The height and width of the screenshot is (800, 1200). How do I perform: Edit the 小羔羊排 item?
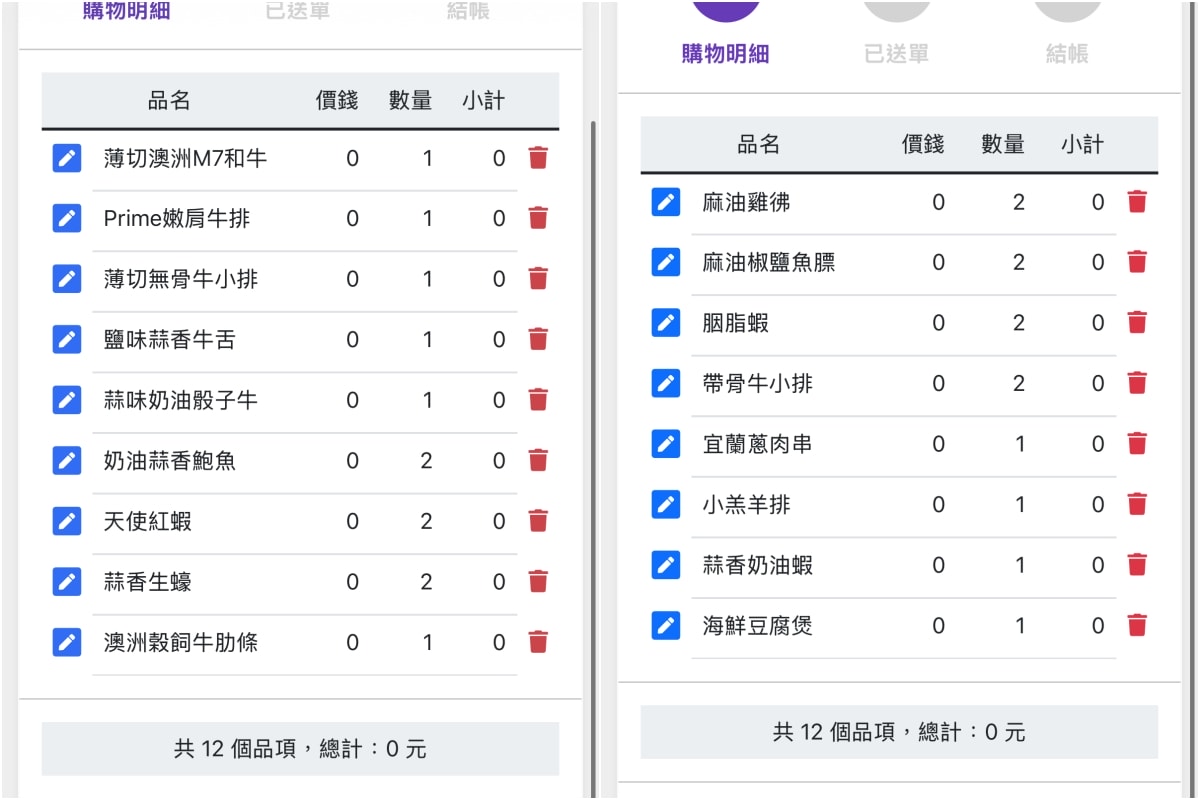(666, 504)
